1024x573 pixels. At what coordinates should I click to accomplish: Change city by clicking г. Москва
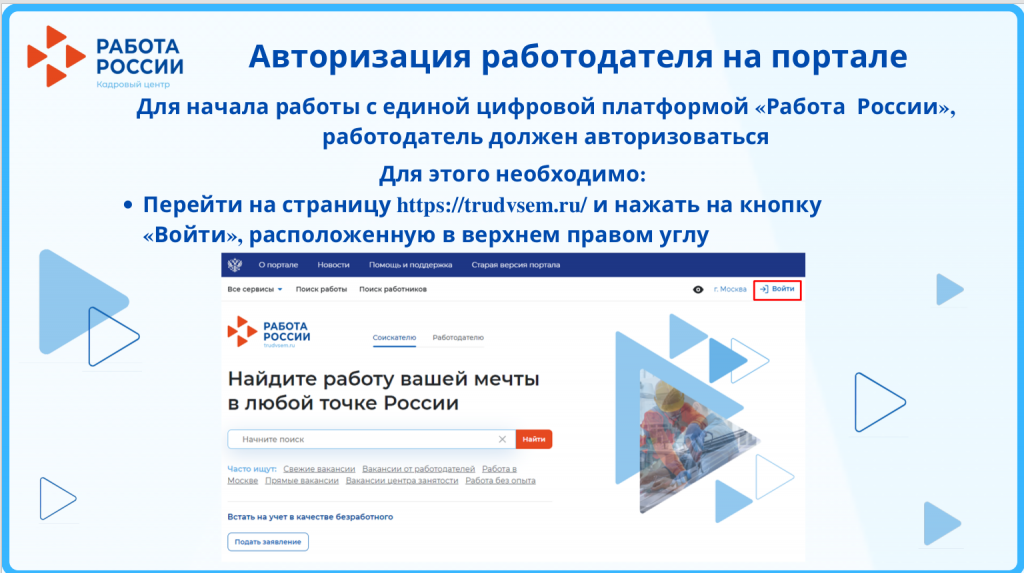[730, 289]
